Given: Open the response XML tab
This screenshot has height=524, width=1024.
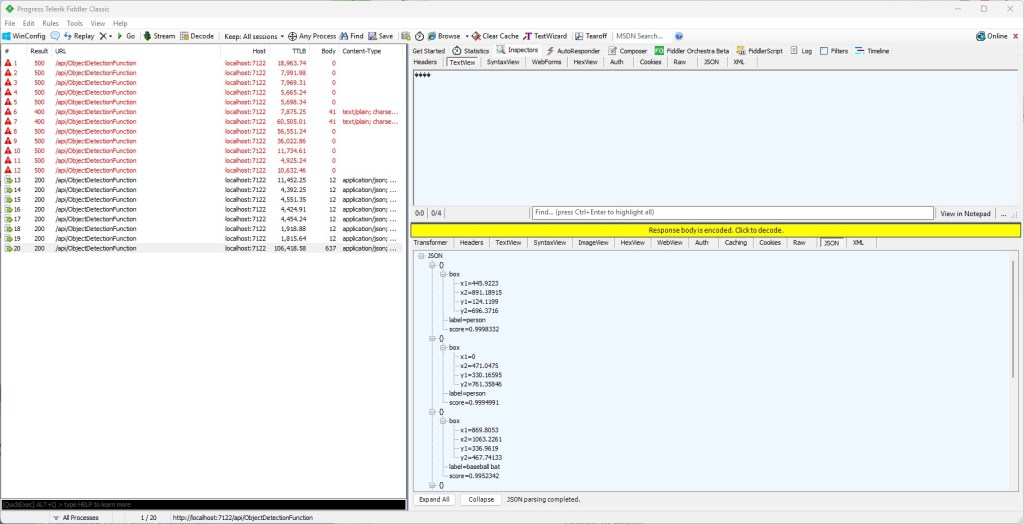Looking at the screenshot, I should [857, 243].
